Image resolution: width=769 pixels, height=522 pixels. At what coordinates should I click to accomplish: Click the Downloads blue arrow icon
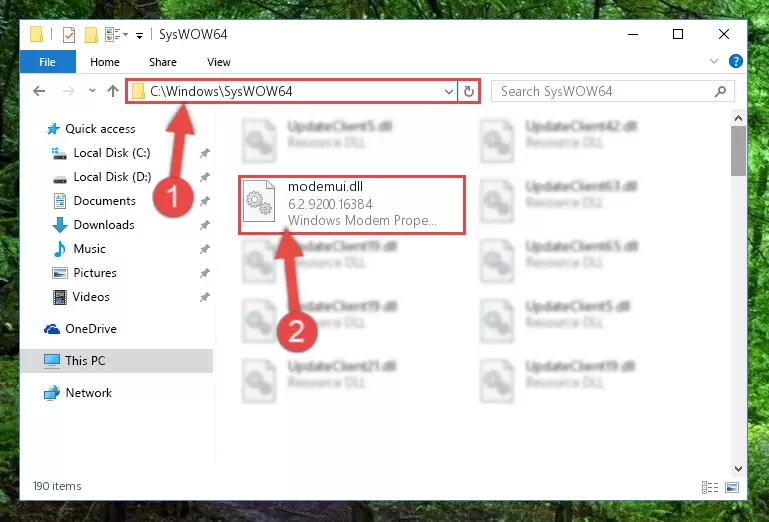(x=60, y=225)
